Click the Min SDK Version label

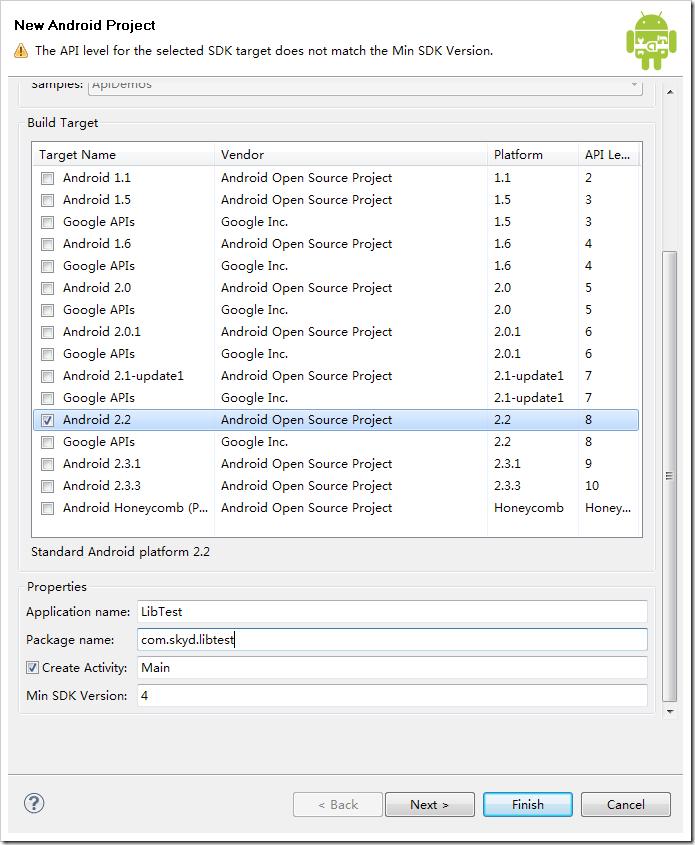77,696
